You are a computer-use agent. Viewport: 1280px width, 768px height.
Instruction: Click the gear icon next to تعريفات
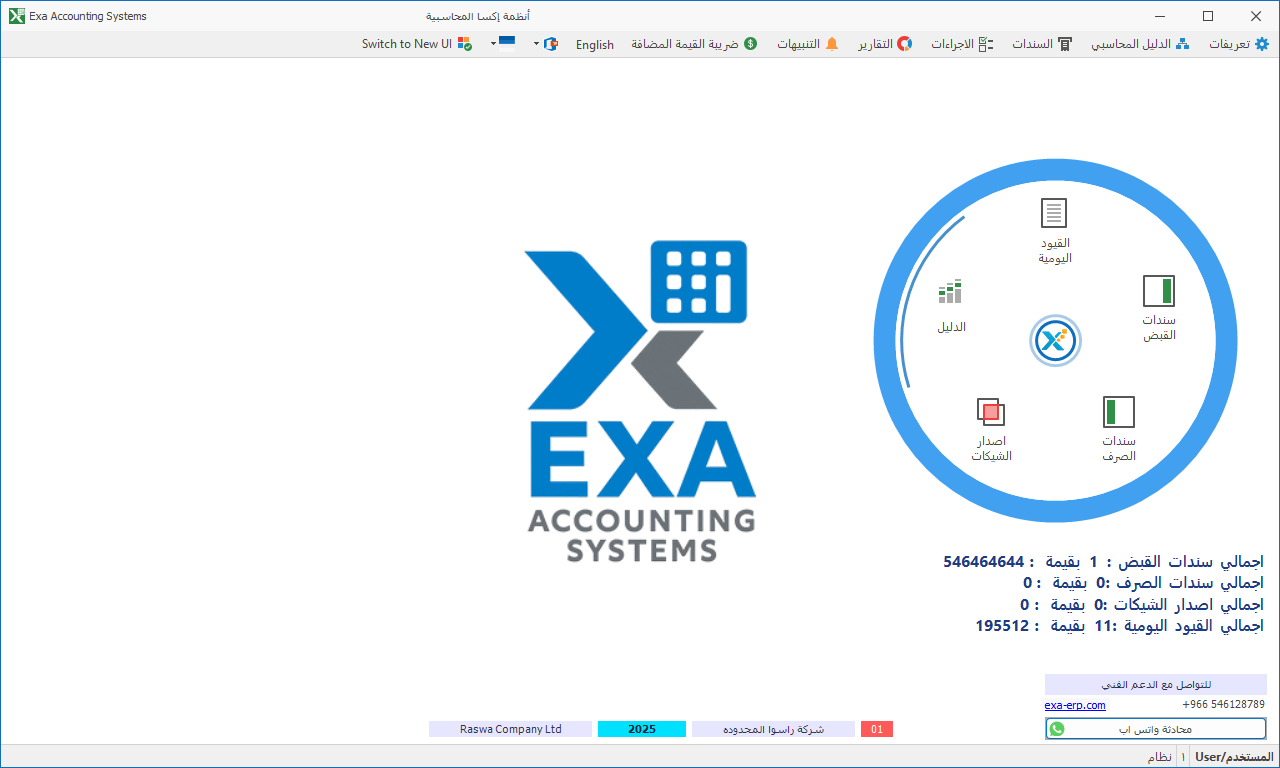click(1262, 44)
